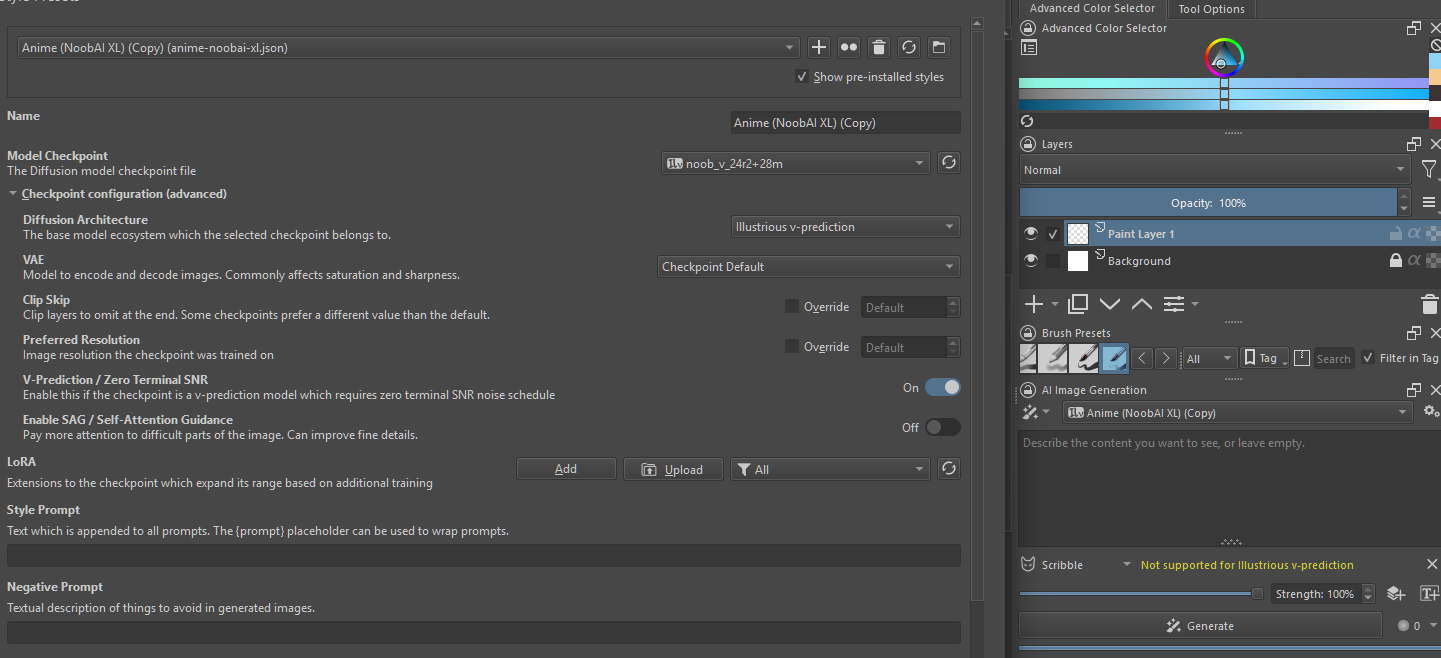Open layer blending mode Normal dropdown
This screenshot has width=1441, height=658.
(x=1215, y=170)
